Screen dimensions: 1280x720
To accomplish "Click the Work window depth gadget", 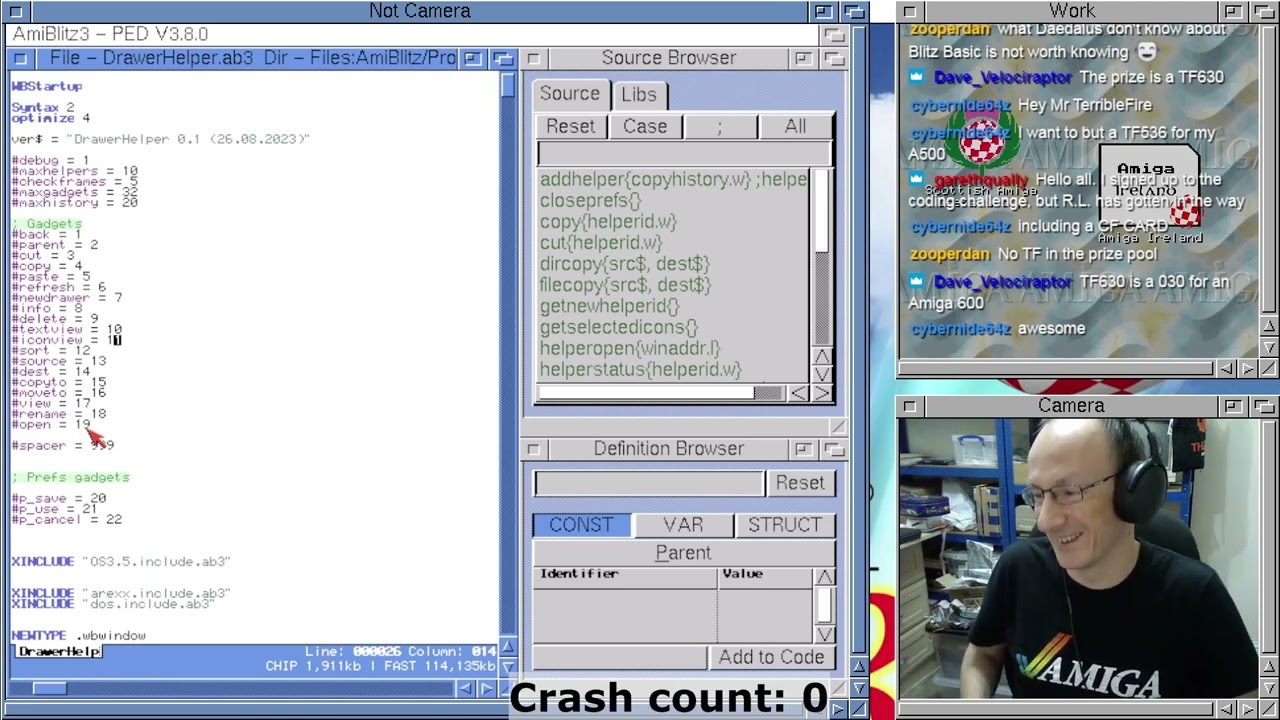I will [x=1265, y=11].
